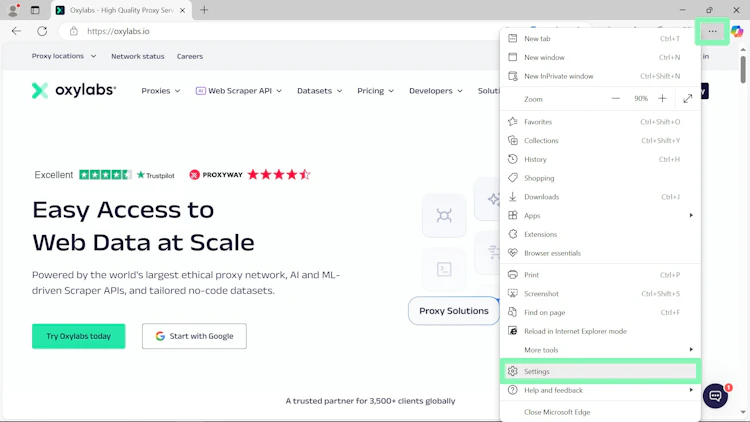This screenshot has height=422, width=750.
Task: Expand the Developers dropdown
Action: pyautogui.click(x=436, y=90)
